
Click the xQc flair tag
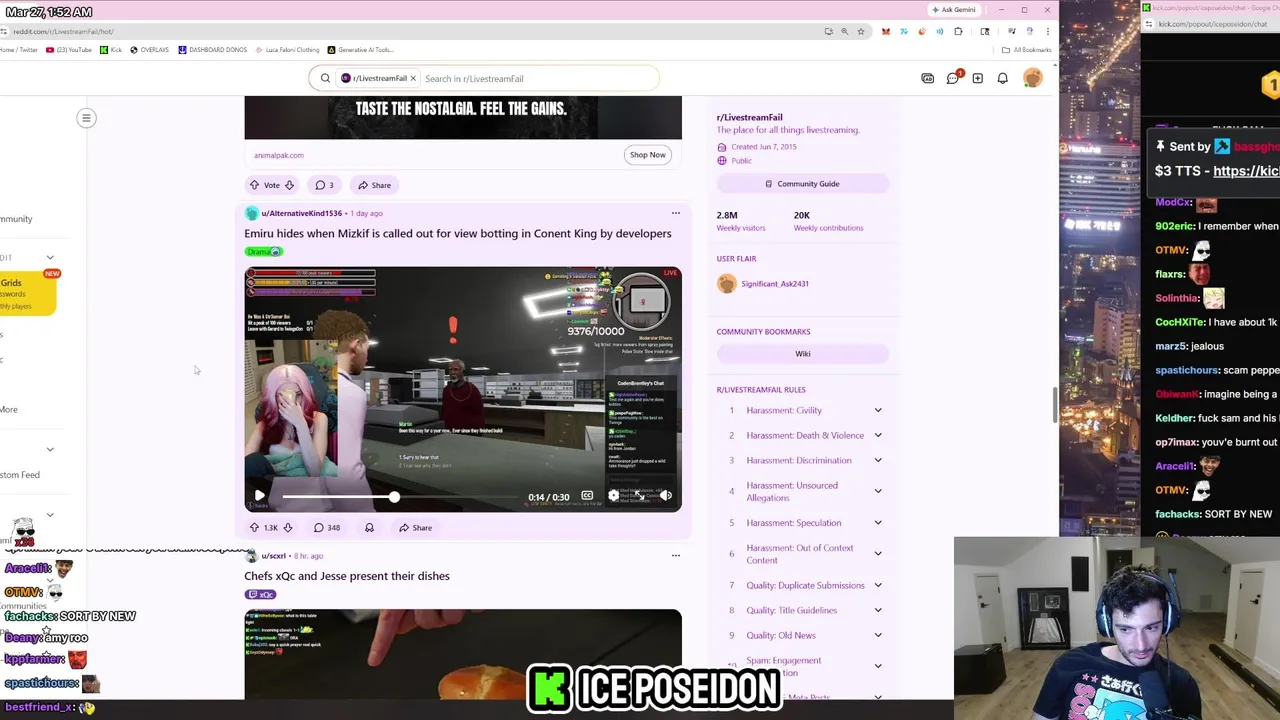point(260,595)
